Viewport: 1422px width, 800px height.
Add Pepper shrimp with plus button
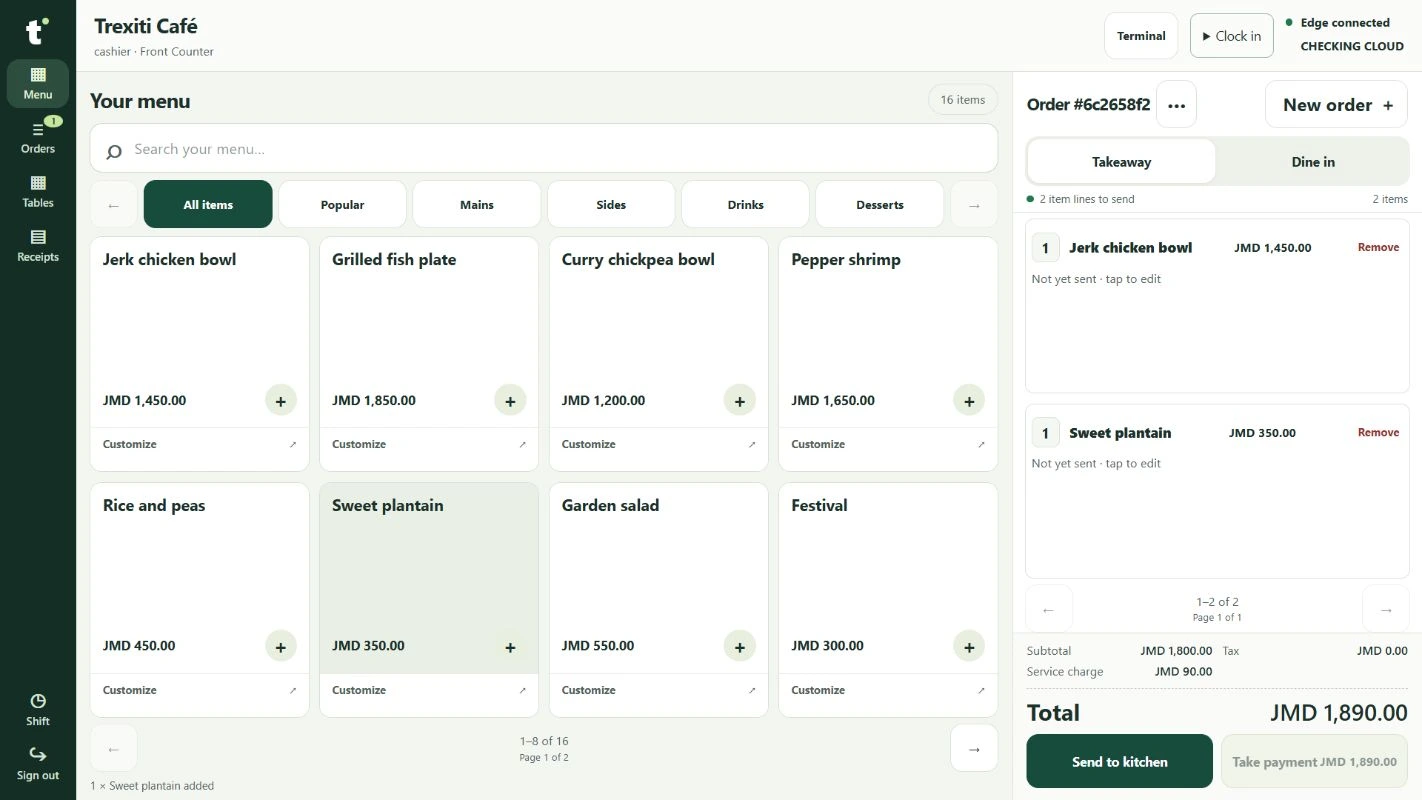pos(969,400)
